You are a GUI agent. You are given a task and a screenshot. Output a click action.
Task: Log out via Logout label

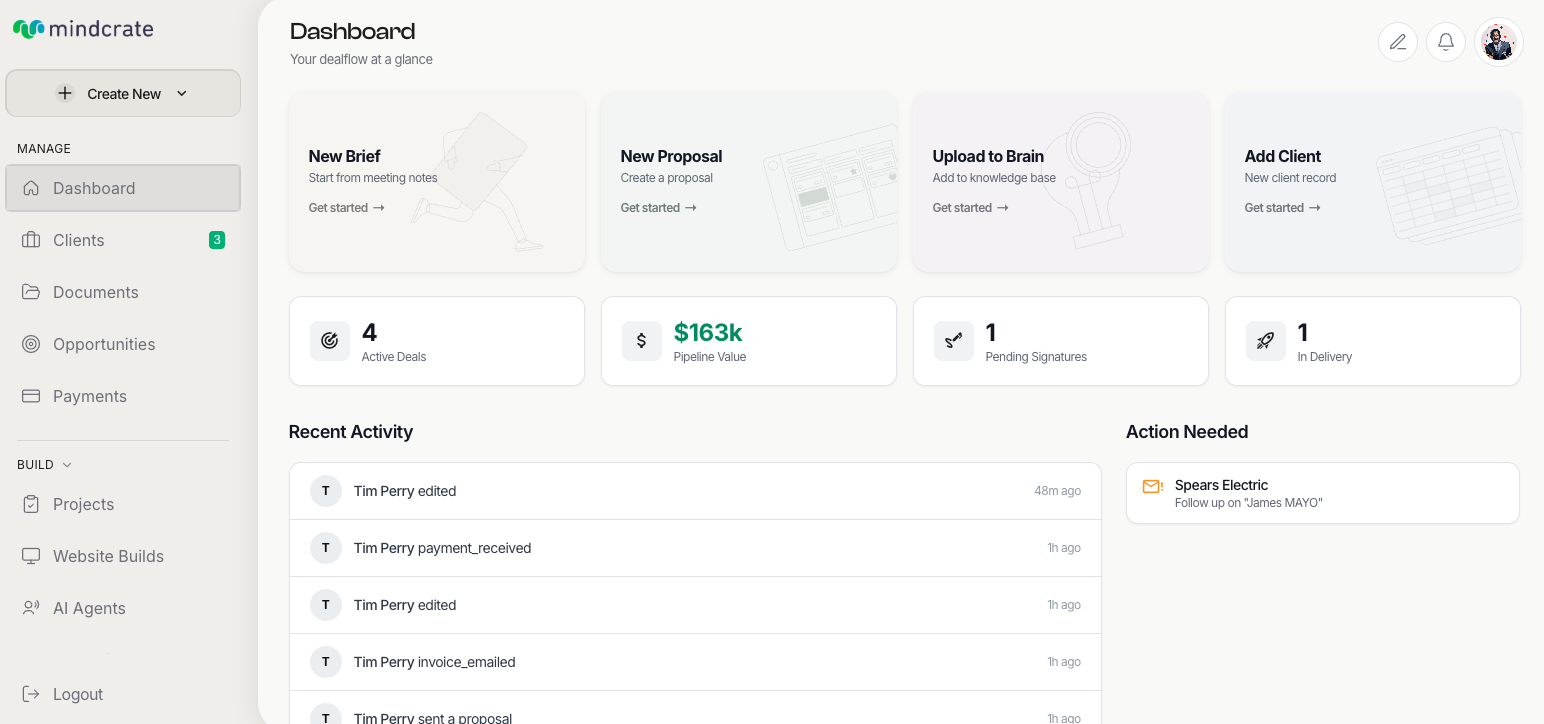click(x=78, y=694)
